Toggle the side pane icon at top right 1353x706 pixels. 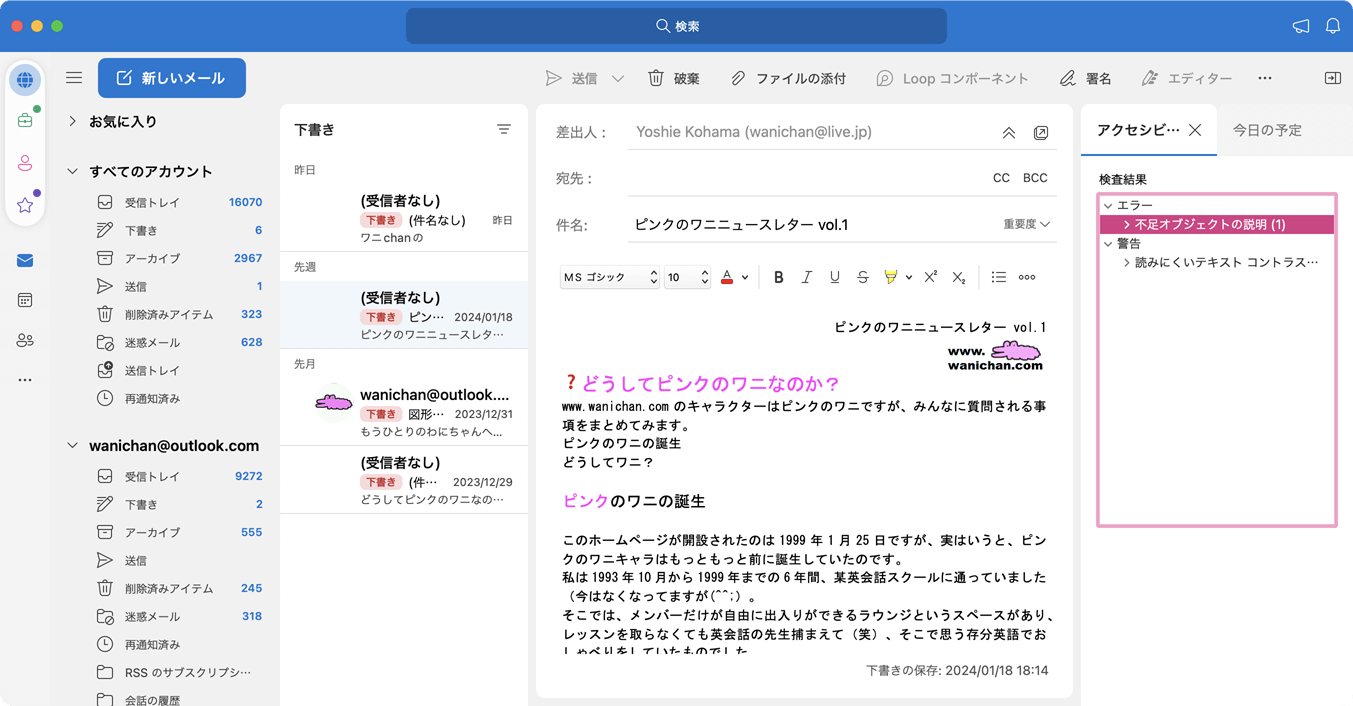click(1333, 78)
